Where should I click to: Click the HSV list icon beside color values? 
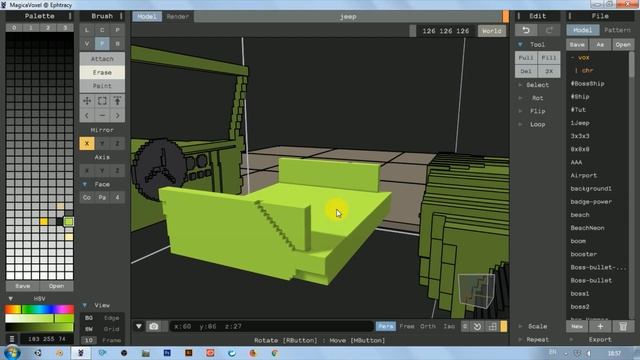[x=12, y=339]
